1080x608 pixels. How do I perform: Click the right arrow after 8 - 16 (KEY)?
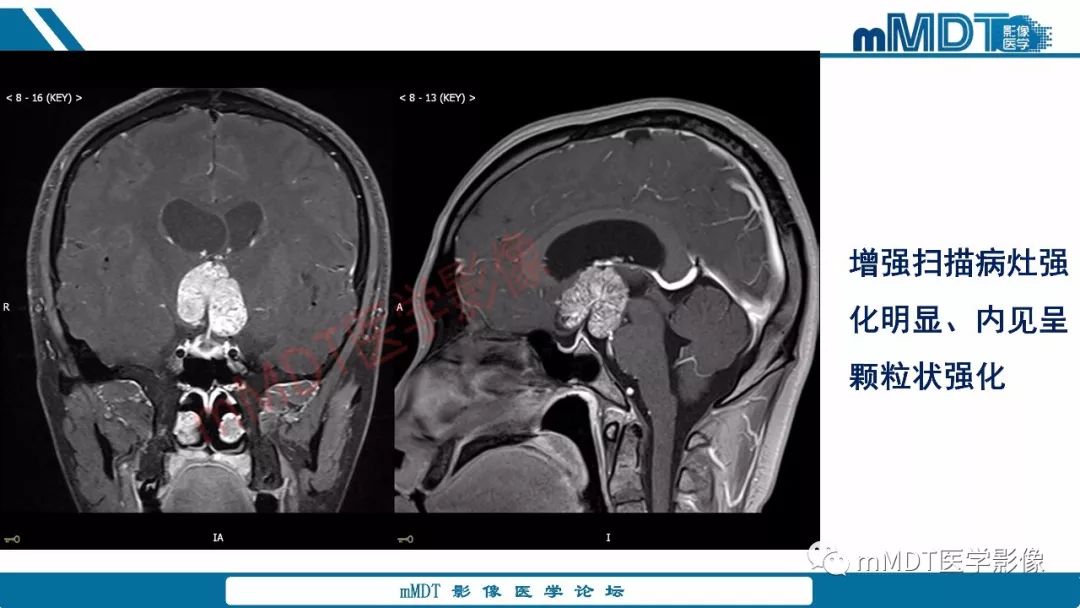(79, 98)
